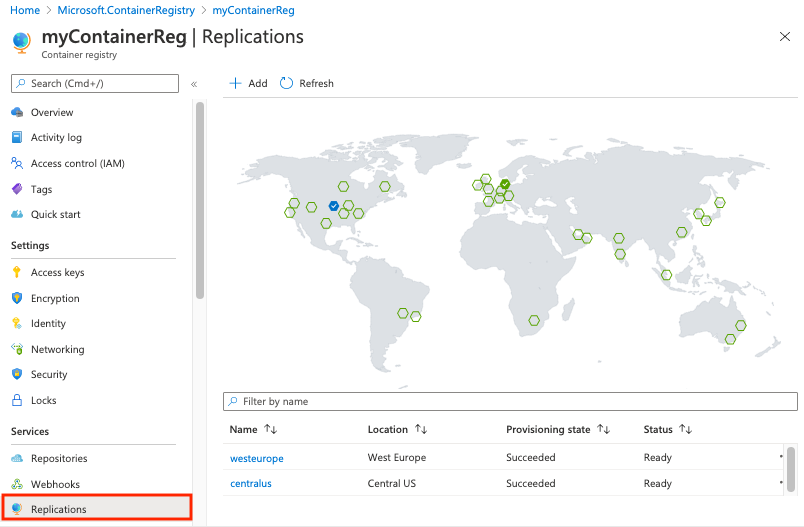Click the Add button in toolbar
804x527 pixels.
[248, 83]
